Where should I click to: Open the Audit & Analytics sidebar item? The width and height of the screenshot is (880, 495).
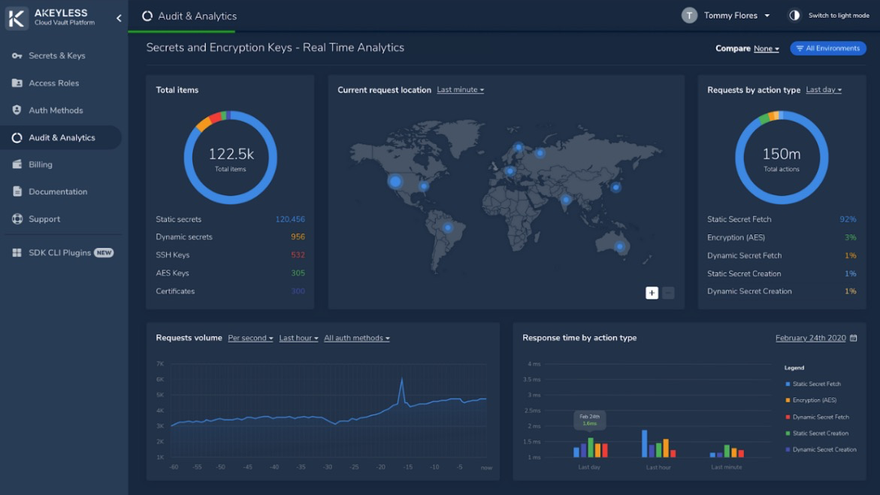[61, 138]
